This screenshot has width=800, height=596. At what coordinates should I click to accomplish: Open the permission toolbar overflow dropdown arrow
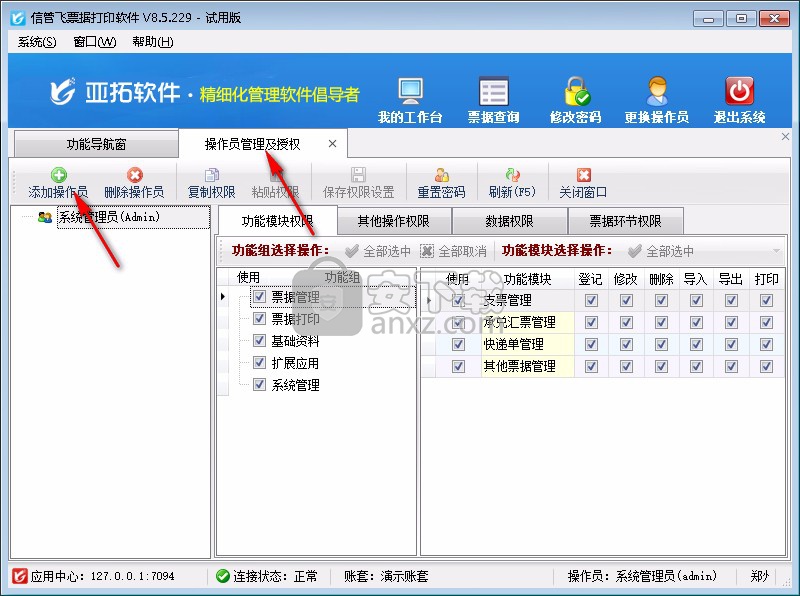[x=776, y=251]
